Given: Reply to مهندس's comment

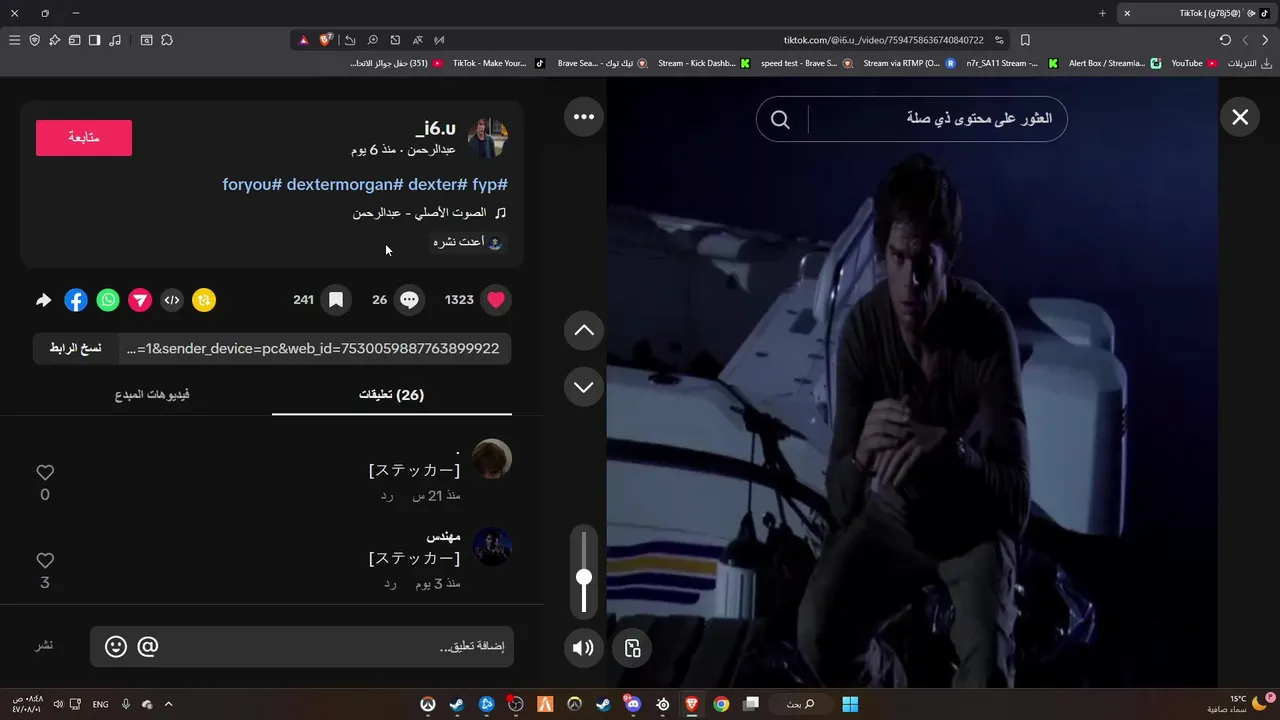Looking at the screenshot, I should coord(391,584).
